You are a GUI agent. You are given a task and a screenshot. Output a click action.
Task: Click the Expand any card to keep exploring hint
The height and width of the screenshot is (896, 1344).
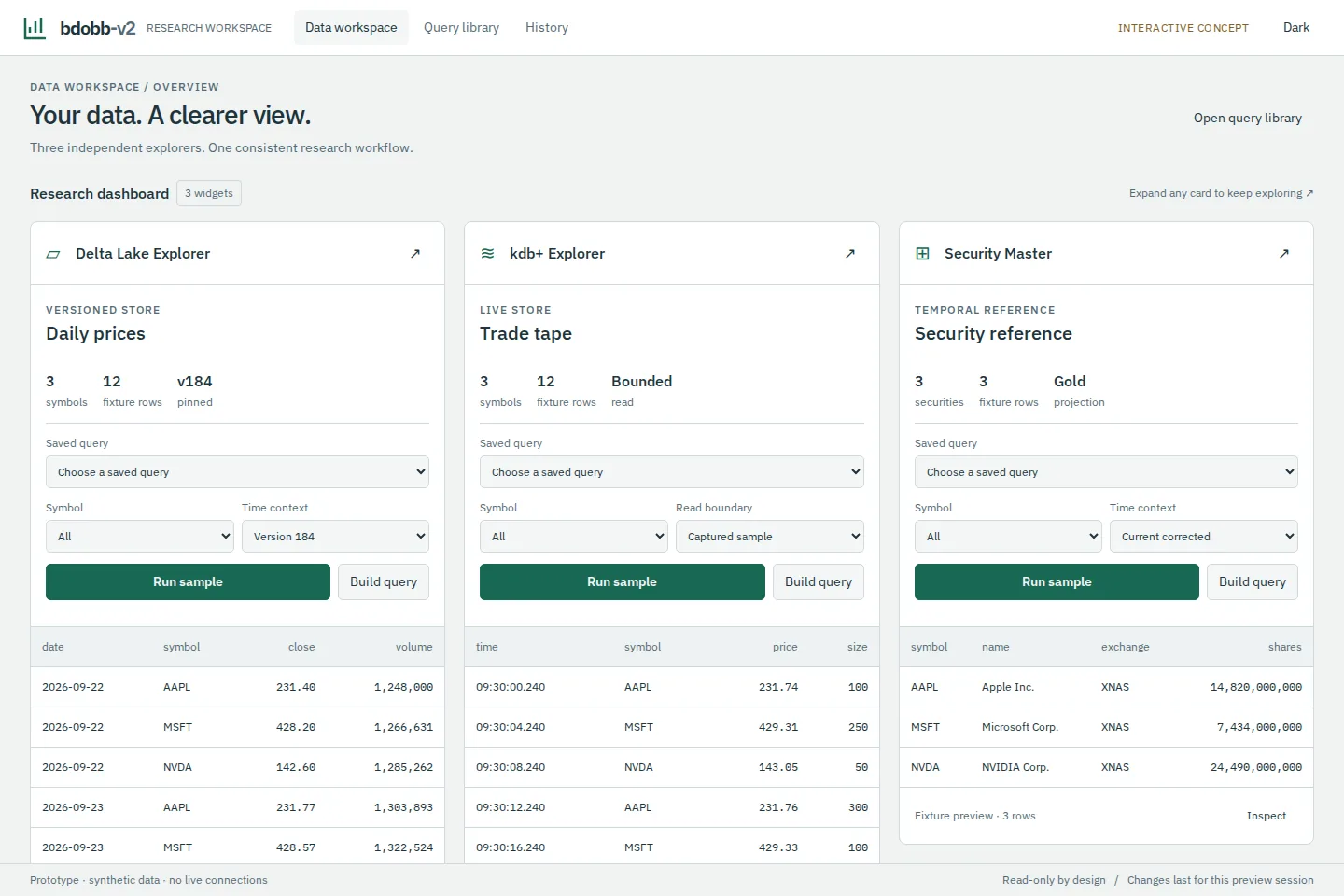pos(1222,193)
